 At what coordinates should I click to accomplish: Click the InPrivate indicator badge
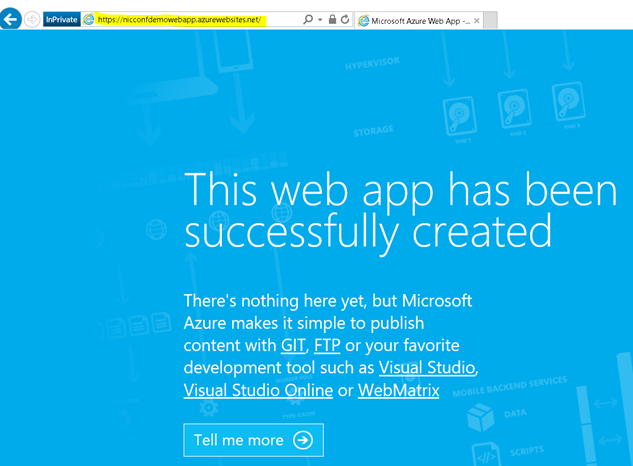[62, 19]
